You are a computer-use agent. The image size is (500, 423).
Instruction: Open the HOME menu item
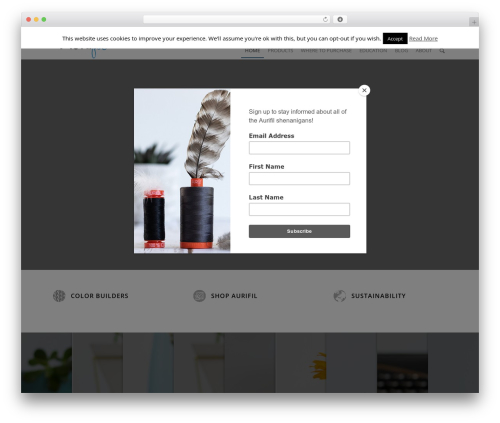tap(252, 51)
